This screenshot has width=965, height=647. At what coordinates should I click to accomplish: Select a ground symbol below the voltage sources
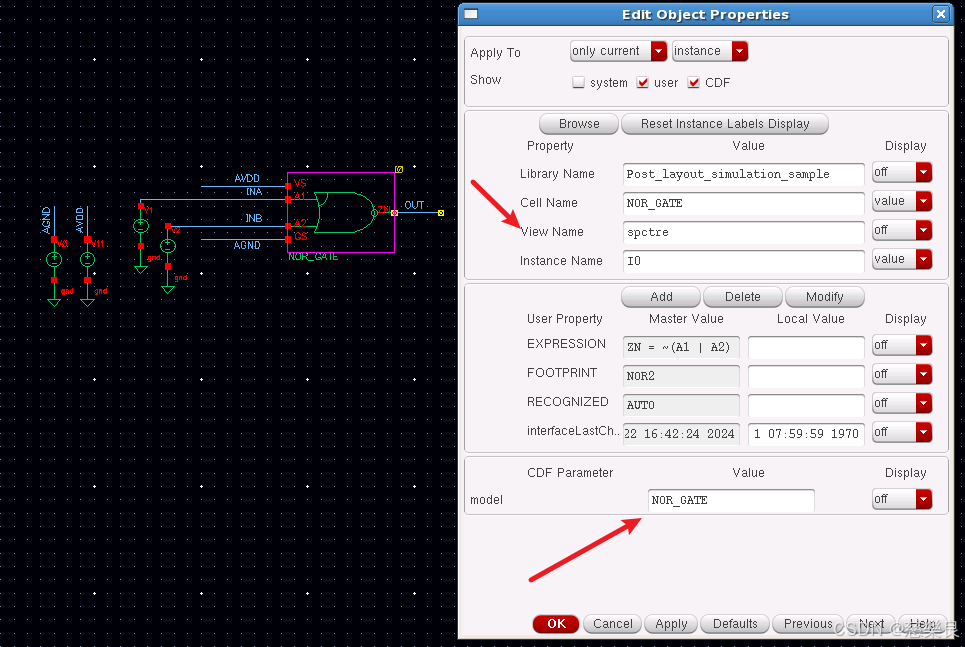[54, 300]
